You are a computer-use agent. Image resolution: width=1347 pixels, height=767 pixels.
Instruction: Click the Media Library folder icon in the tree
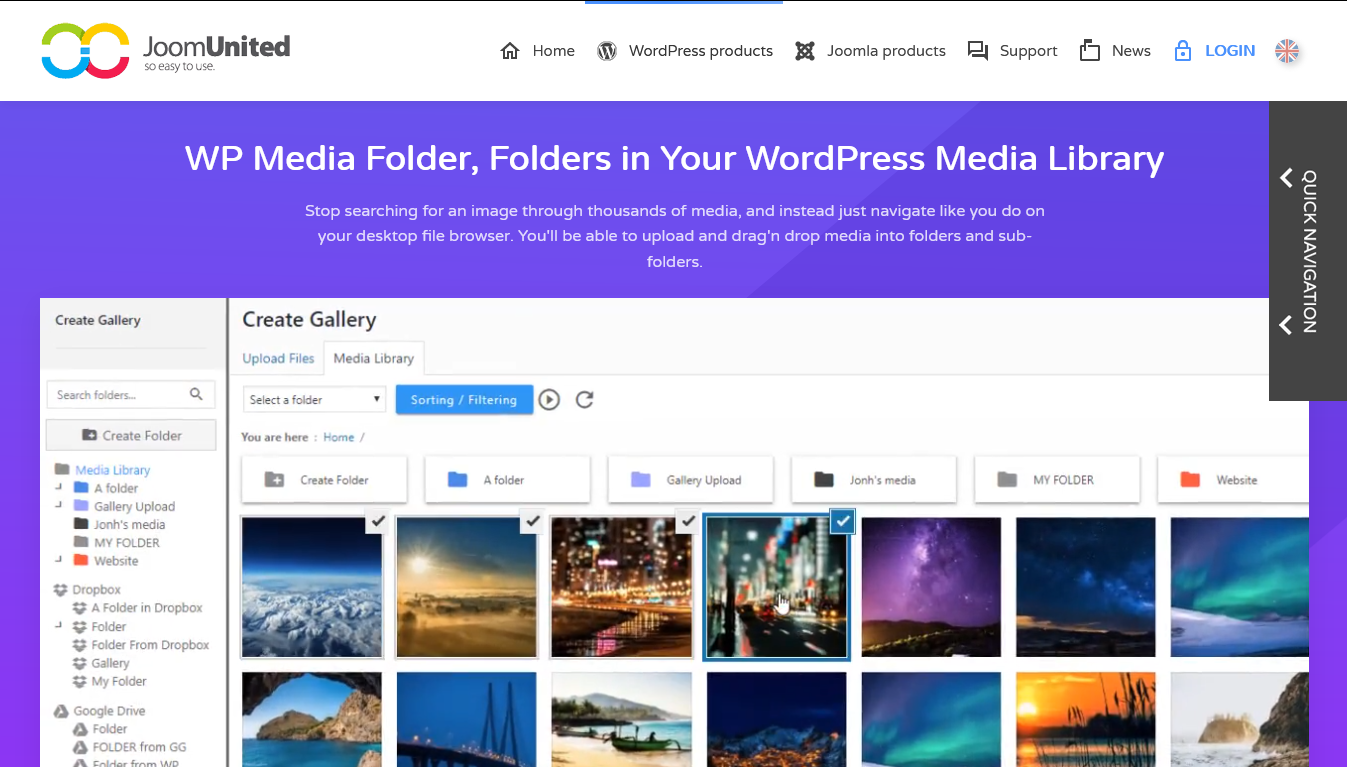click(62, 470)
